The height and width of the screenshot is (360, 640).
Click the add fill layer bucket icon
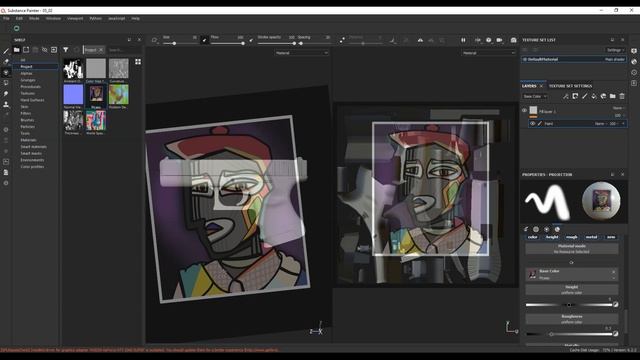click(594, 96)
